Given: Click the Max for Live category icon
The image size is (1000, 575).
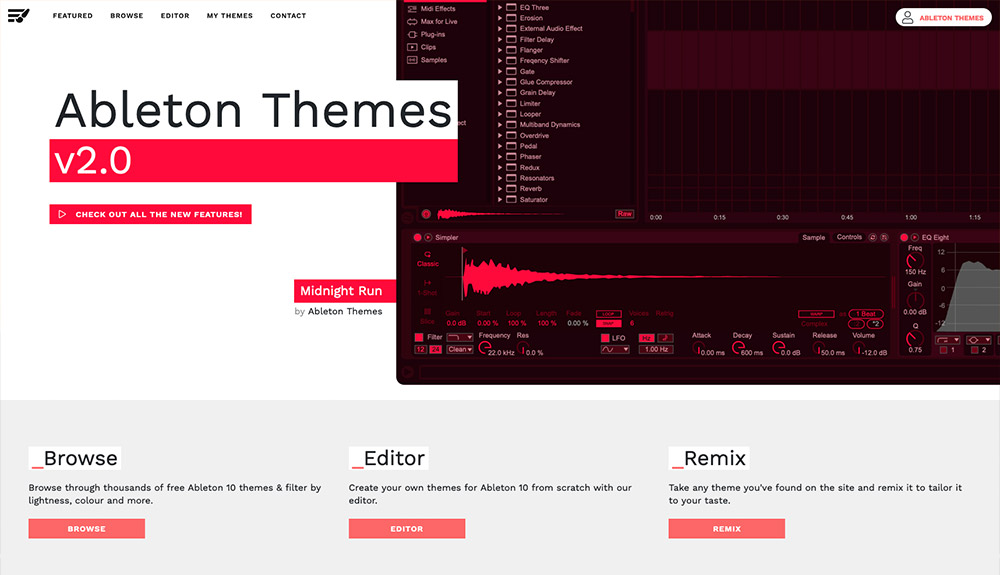Looking at the screenshot, I should (x=412, y=21).
